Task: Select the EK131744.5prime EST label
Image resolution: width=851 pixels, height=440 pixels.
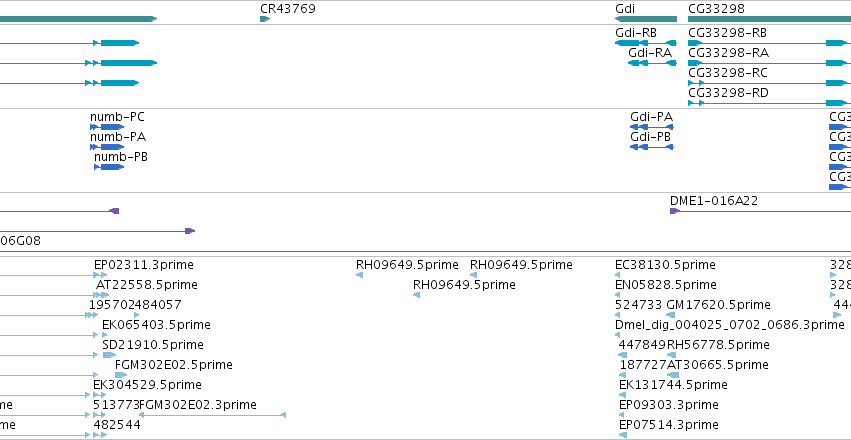Action: tap(673, 385)
